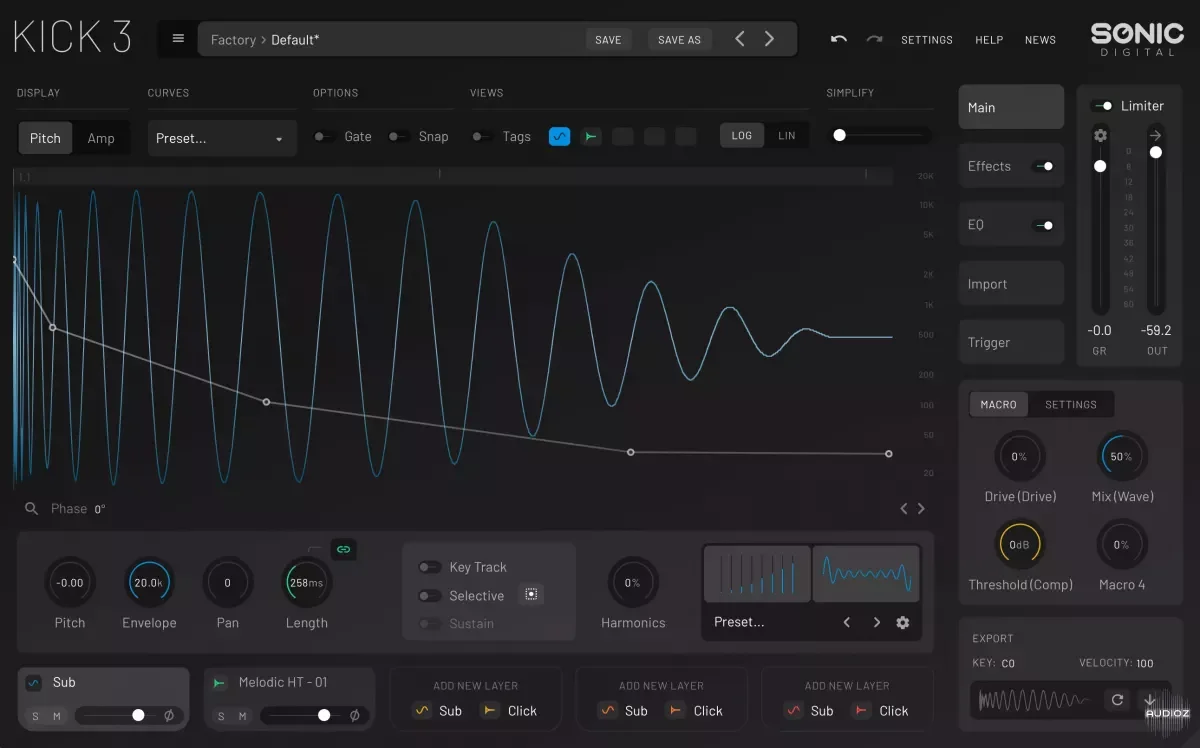Click the redo arrow icon
This screenshot has width=1200, height=748.
tap(874, 39)
